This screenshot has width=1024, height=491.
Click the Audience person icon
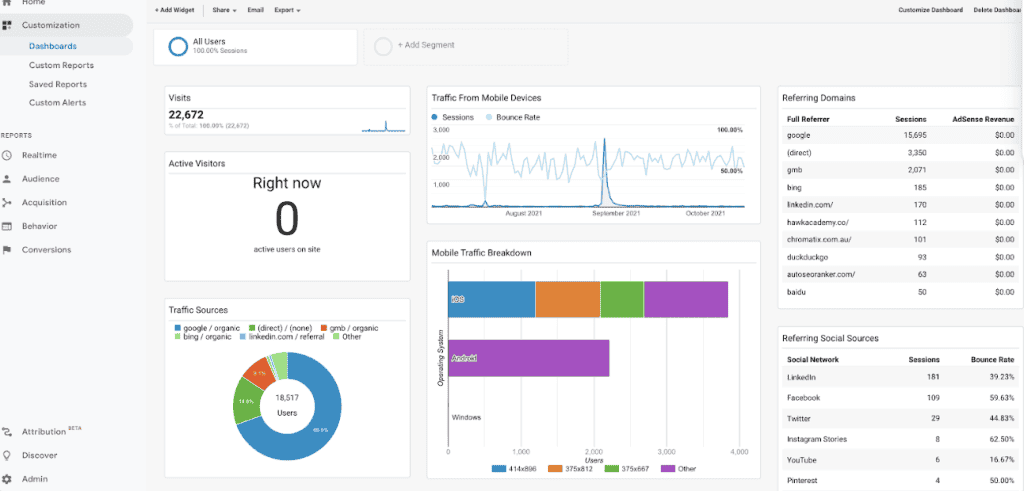8,179
